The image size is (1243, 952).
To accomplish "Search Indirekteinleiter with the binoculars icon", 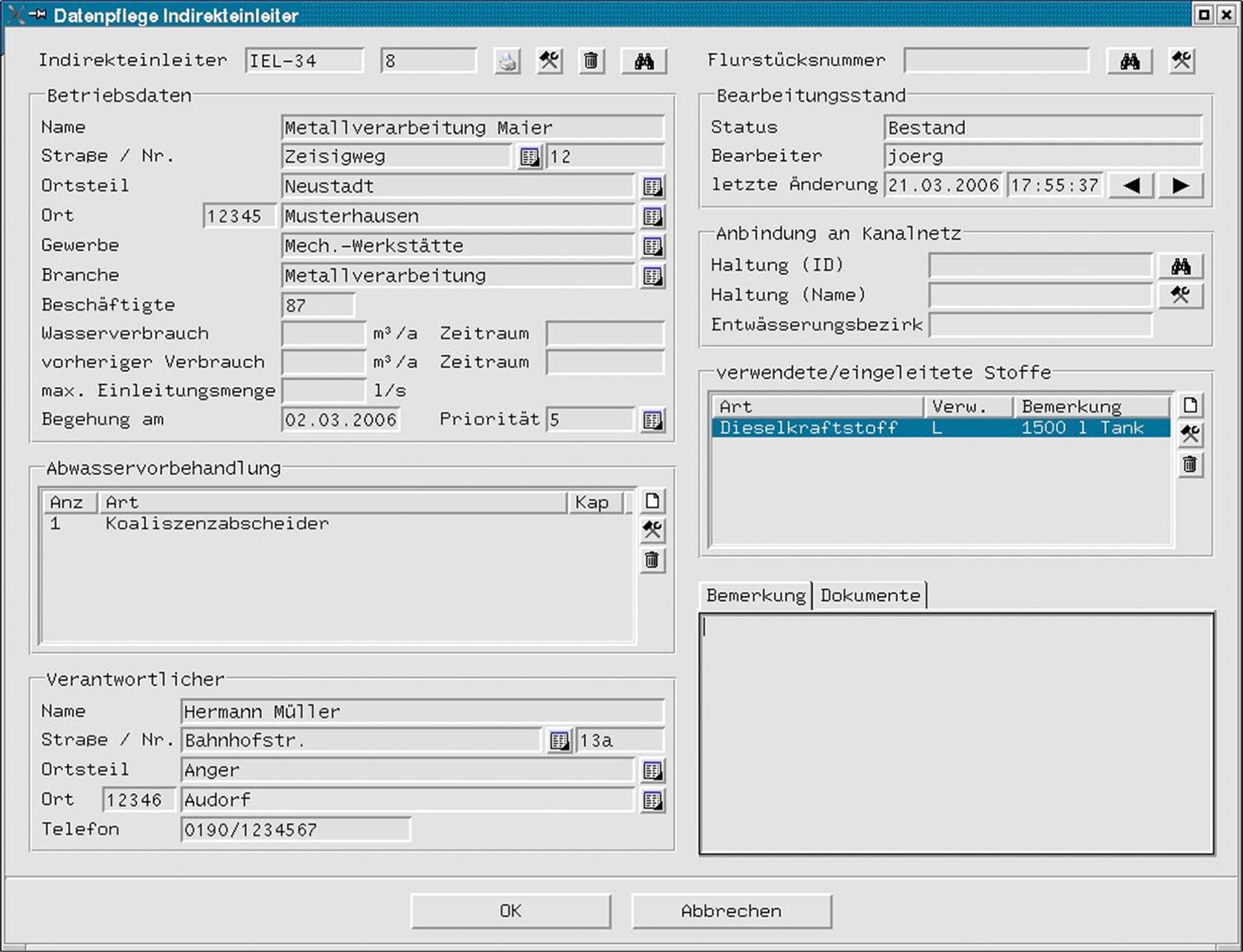I will pos(644,61).
